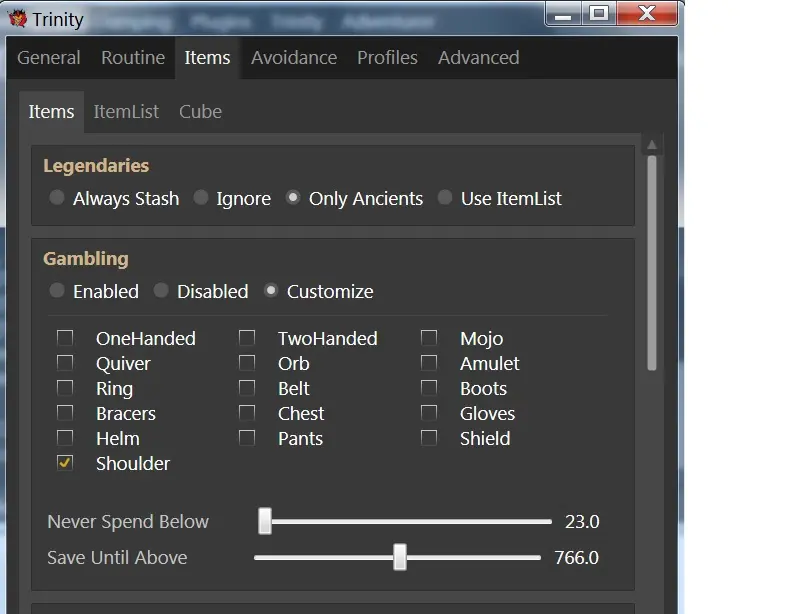Viewport: 800px width, 614px height.
Task: Click the scrollbar up arrow
Action: pos(652,145)
